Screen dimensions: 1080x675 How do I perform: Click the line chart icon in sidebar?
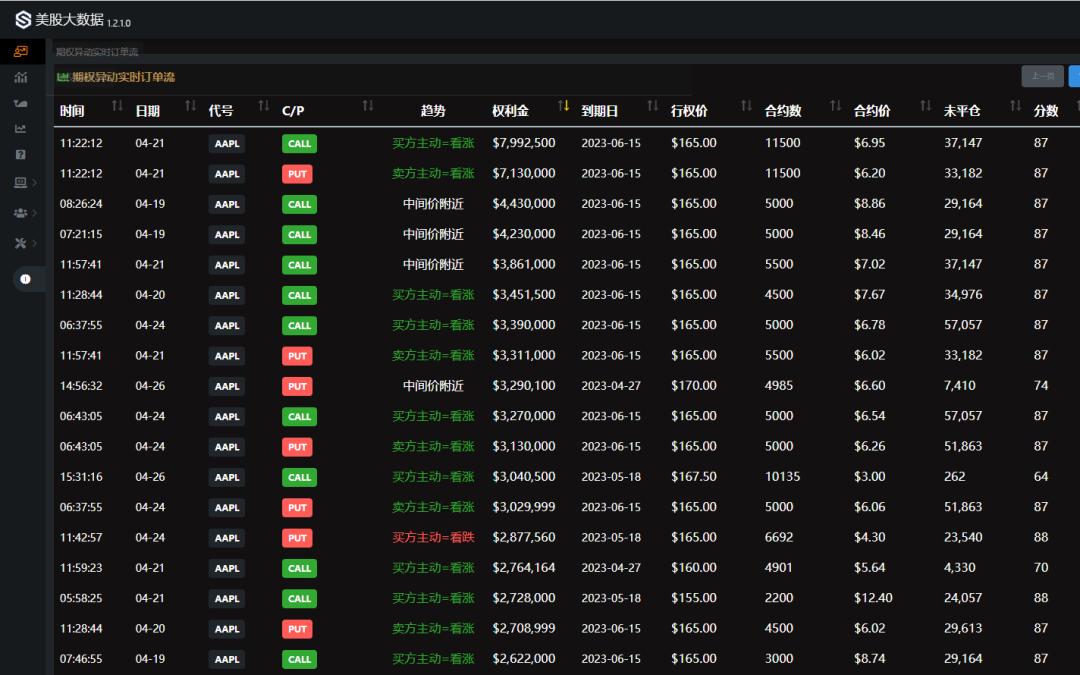coord(21,128)
